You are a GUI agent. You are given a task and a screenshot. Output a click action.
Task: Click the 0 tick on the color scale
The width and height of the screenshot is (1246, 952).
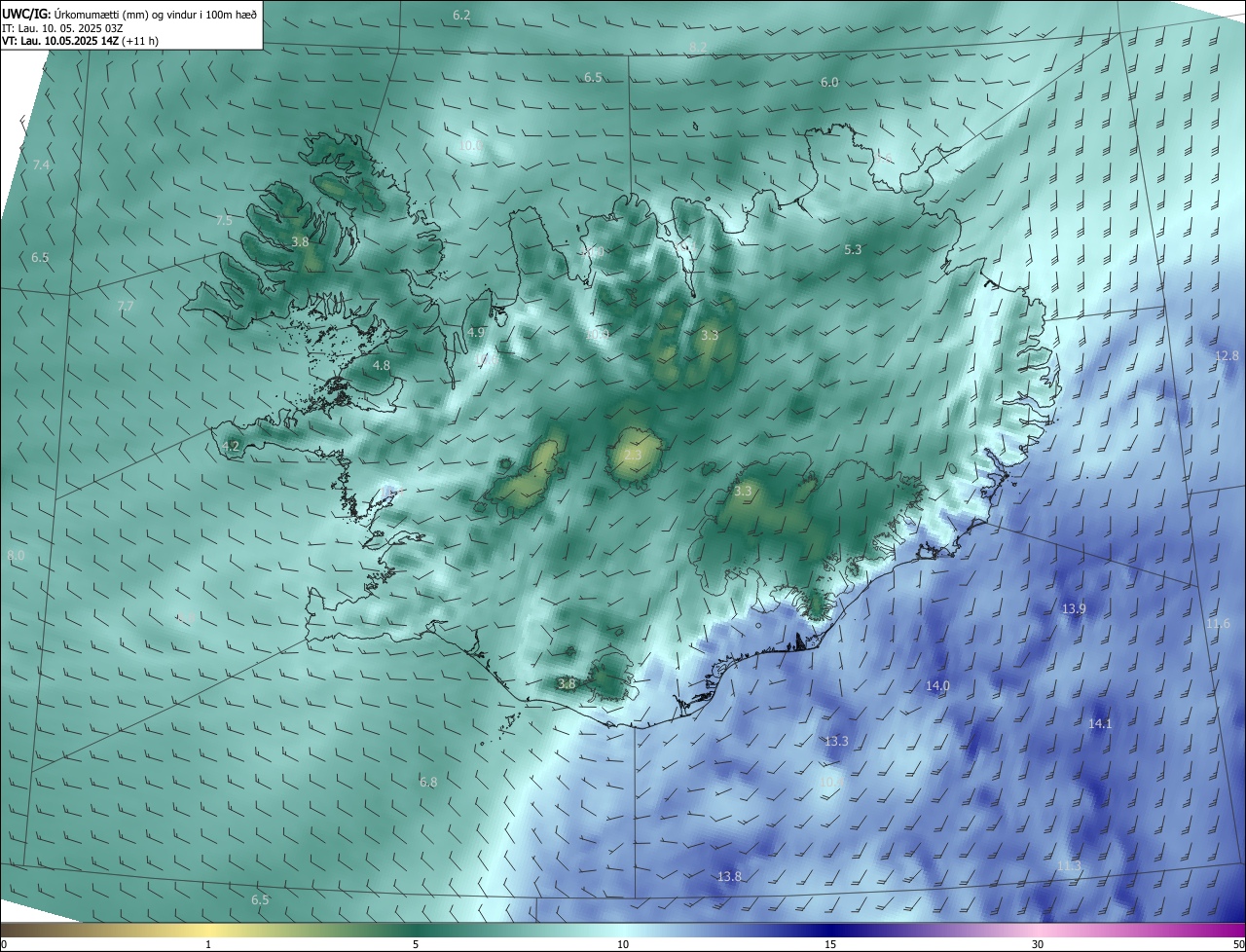click(3, 944)
